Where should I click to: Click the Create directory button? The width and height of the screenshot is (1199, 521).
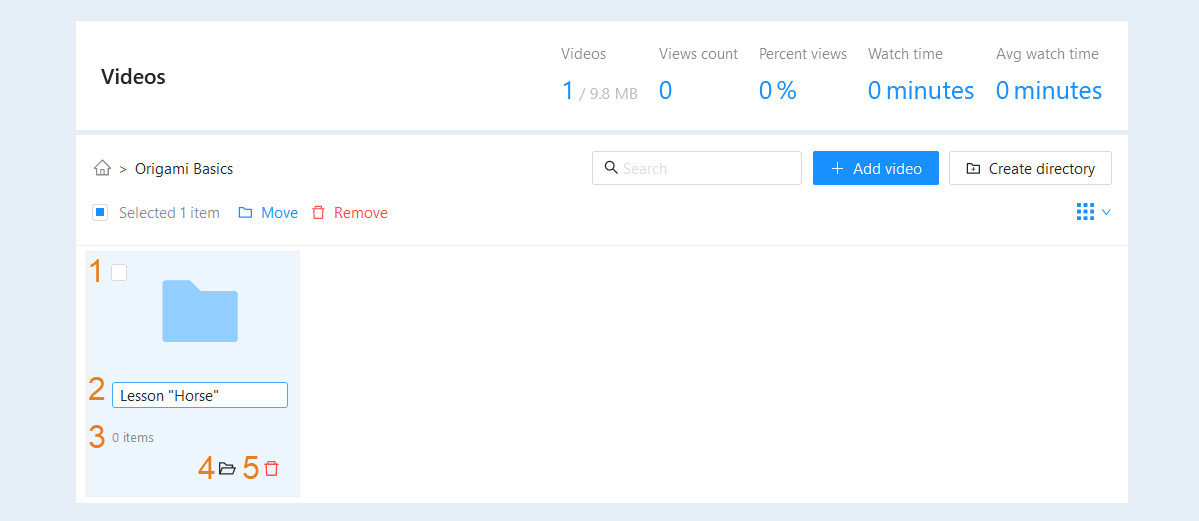click(1030, 168)
